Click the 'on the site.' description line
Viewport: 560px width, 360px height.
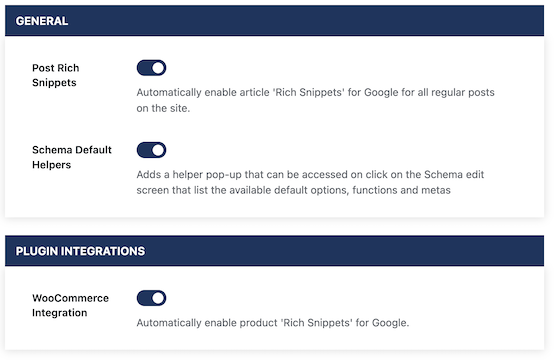tap(163, 108)
